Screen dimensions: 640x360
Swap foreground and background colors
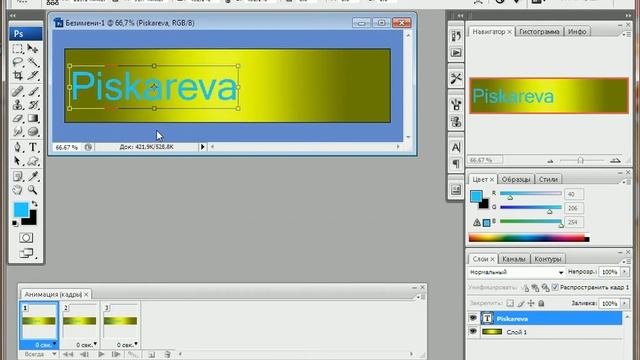coord(35,204)
